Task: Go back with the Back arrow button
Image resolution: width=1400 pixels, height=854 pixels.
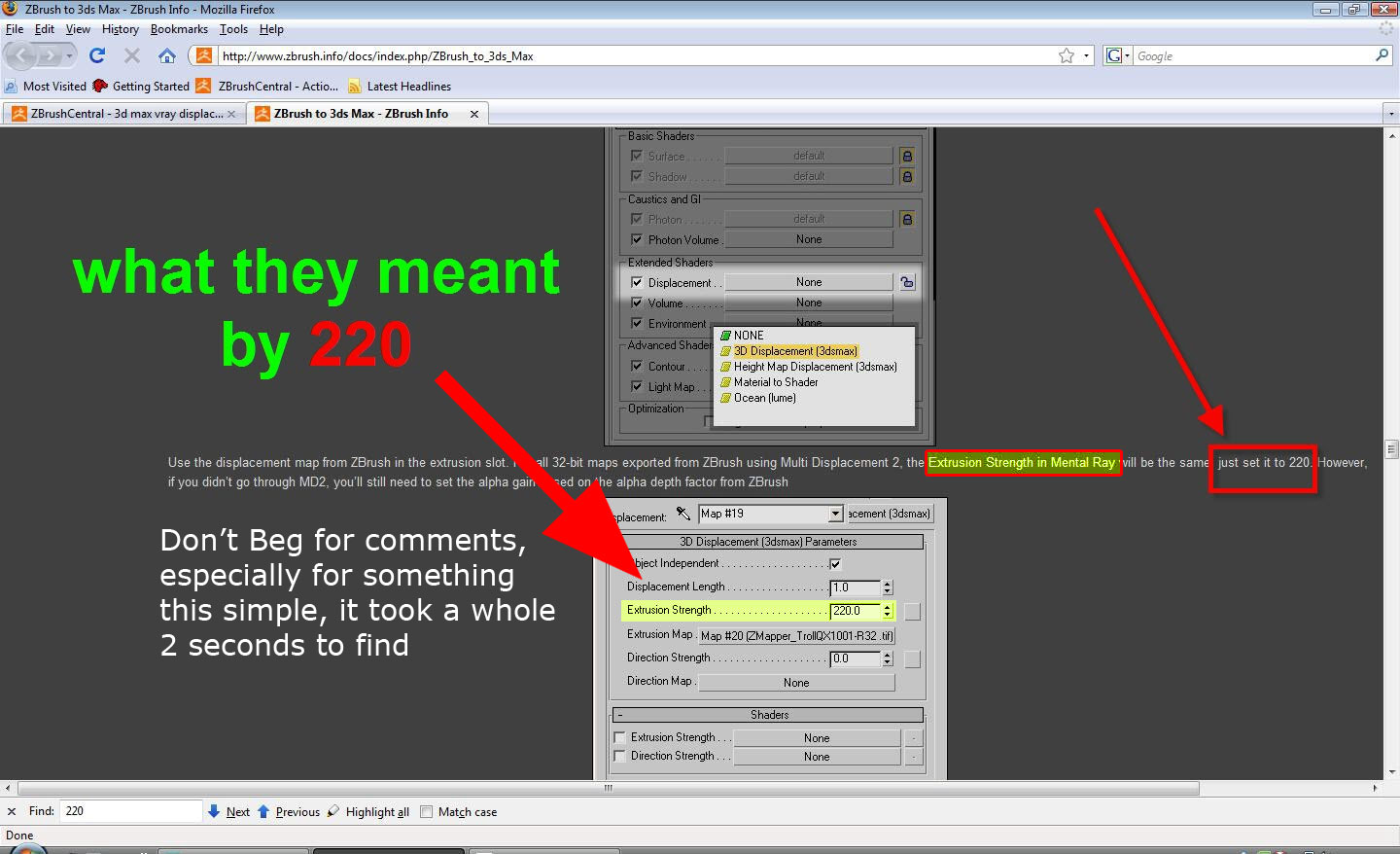Action: (21, 55)
